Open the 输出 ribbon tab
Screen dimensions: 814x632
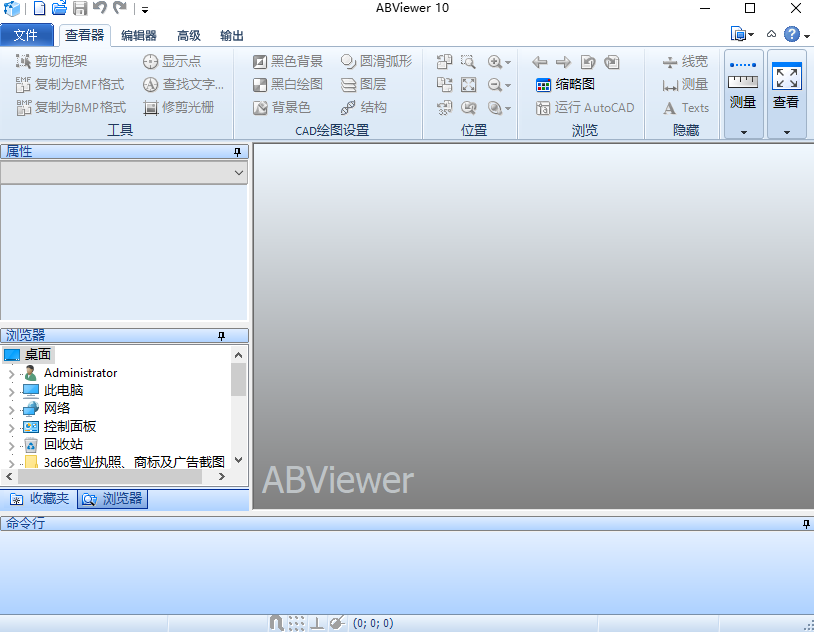coord(231,35)
